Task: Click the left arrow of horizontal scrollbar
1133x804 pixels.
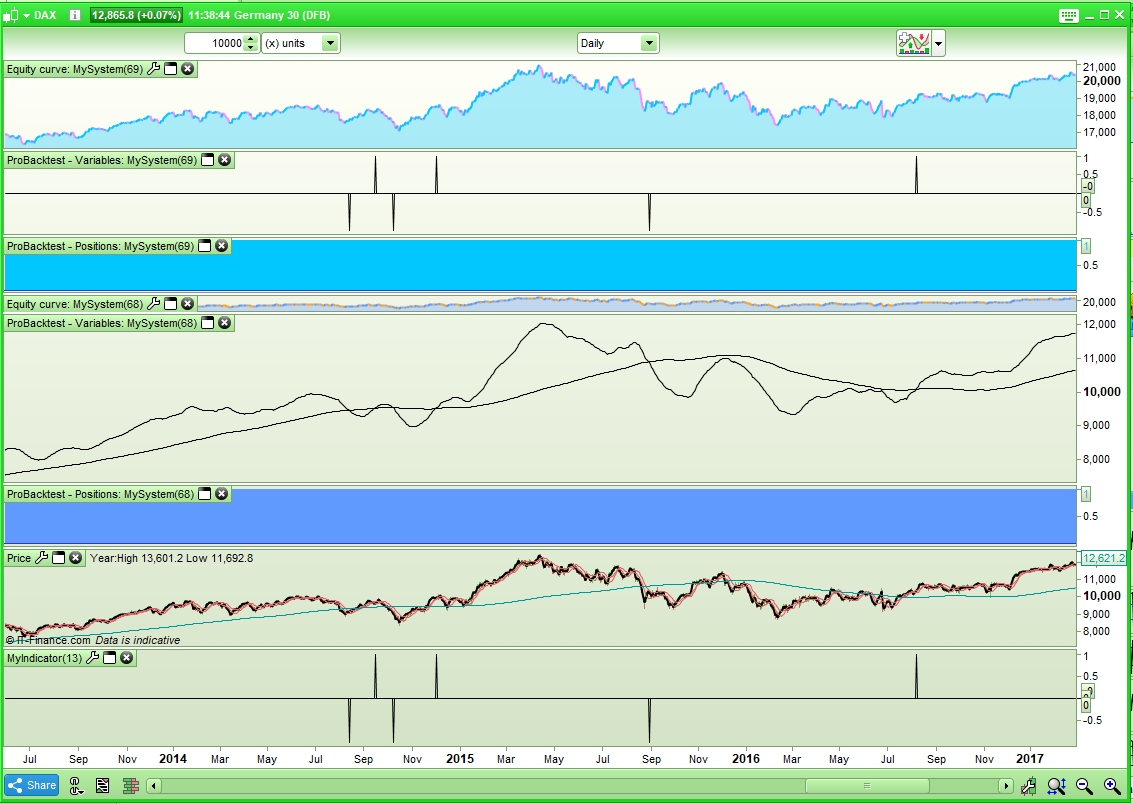Action: (x=154, y=786)
